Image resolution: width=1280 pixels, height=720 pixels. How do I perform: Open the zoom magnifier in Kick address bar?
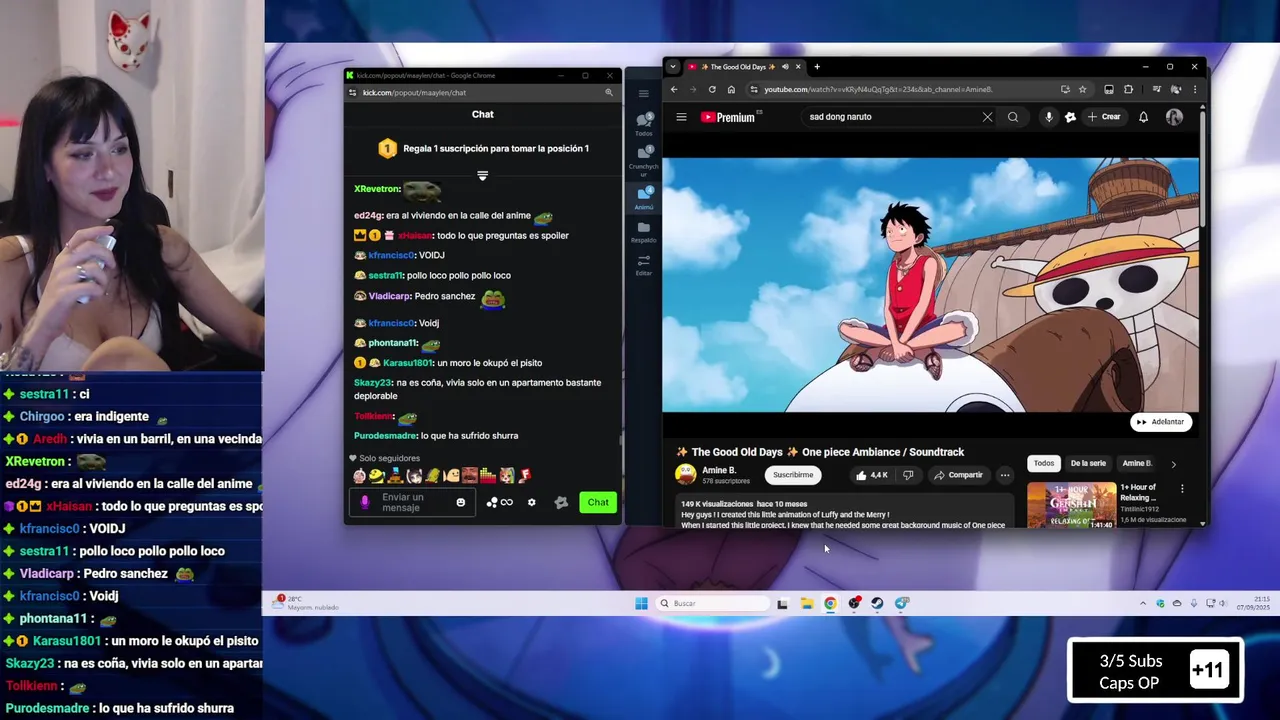tap(608, 92)
